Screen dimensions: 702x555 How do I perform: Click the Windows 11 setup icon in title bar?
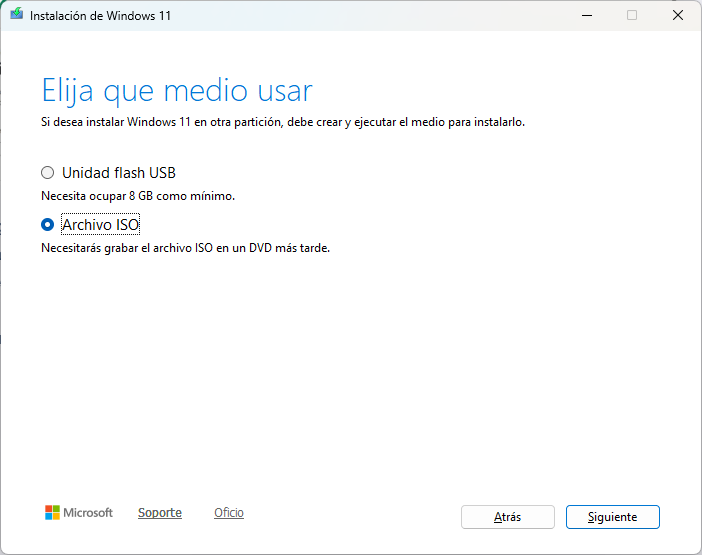16,15
